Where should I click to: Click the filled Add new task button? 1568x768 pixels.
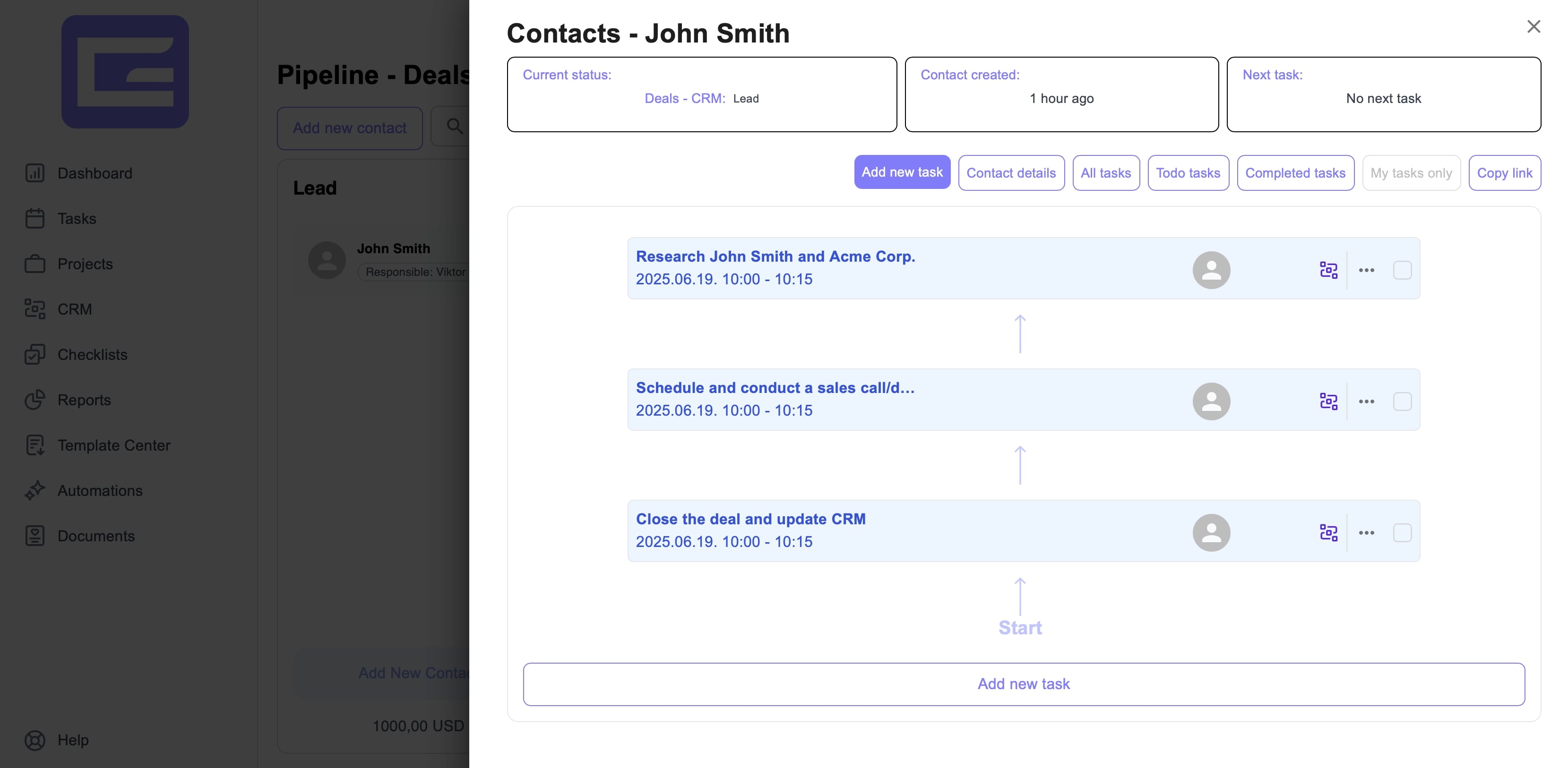[902, 172]
